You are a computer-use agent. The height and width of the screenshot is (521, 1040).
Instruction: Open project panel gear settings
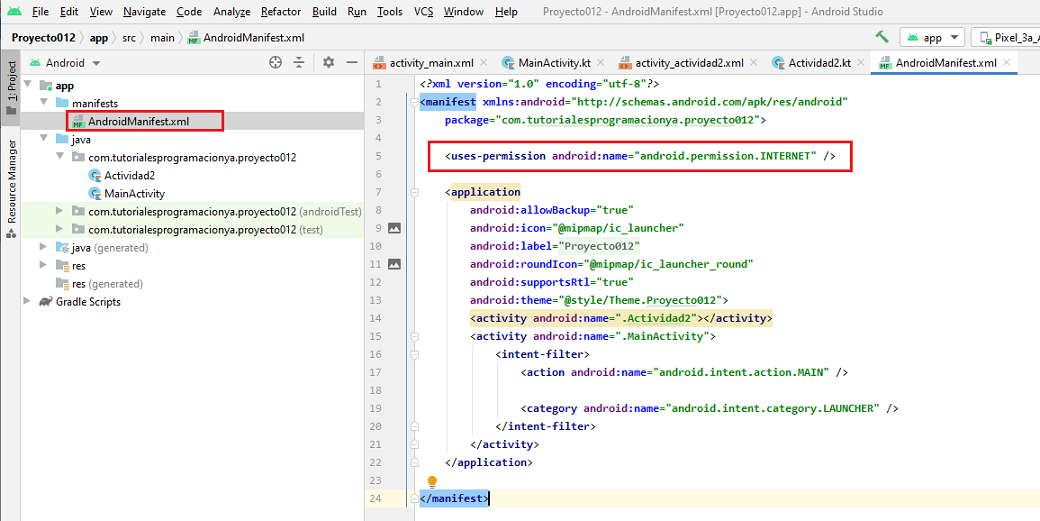pos(328,62)
